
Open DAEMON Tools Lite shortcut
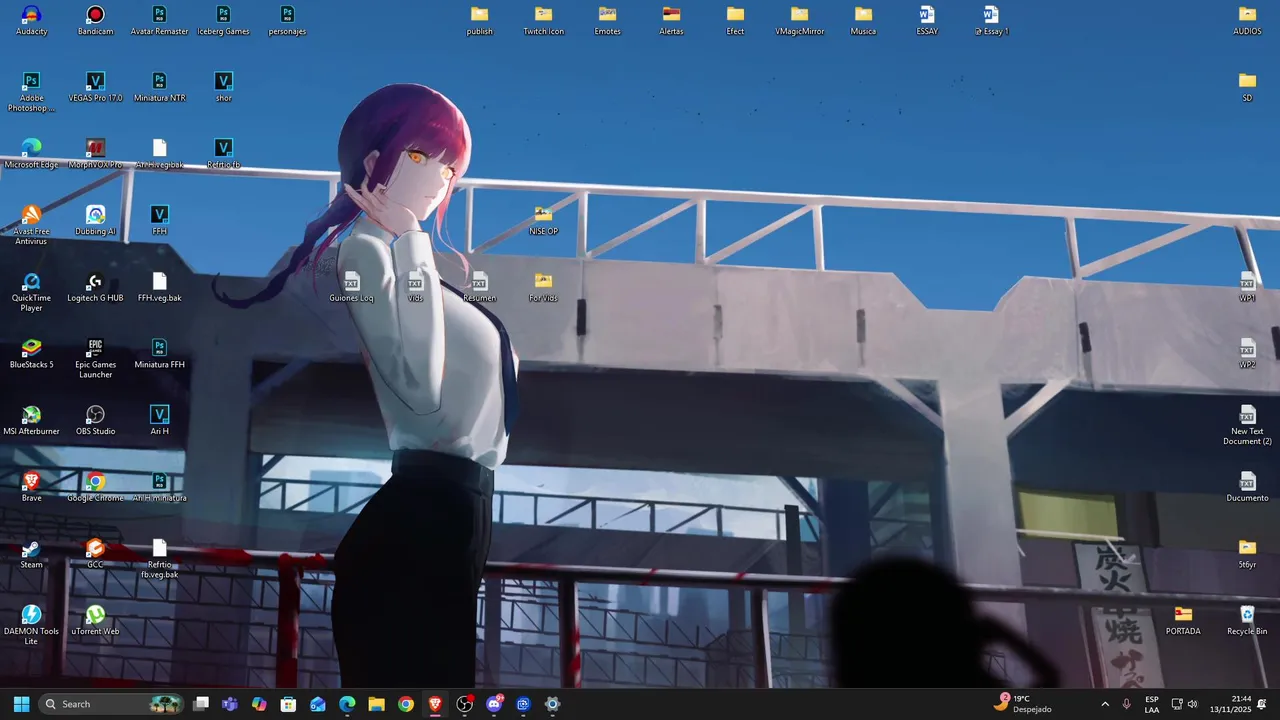coord(31,625)
